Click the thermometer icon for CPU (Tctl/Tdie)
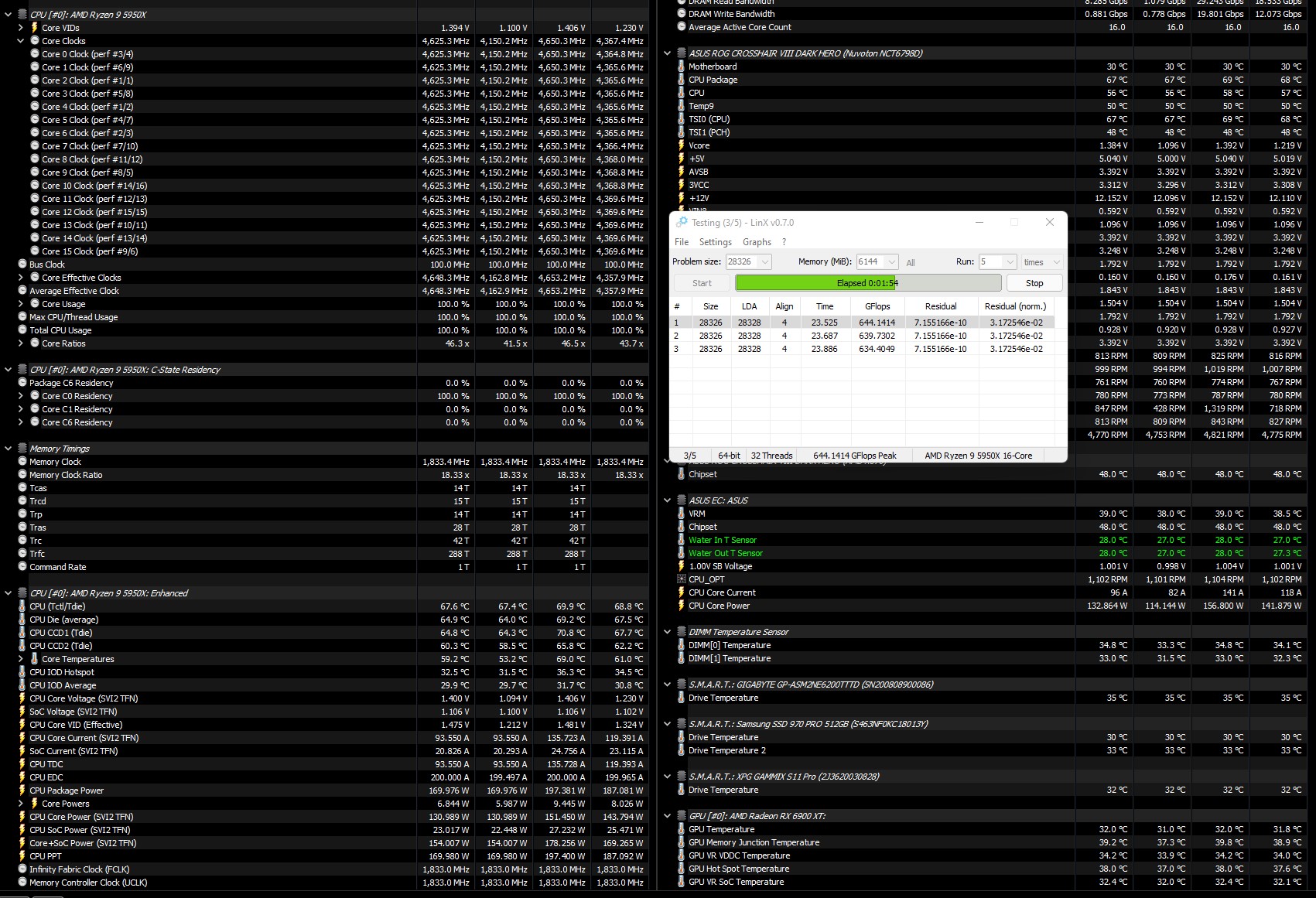1316x898 pixels. pos(22,606)
